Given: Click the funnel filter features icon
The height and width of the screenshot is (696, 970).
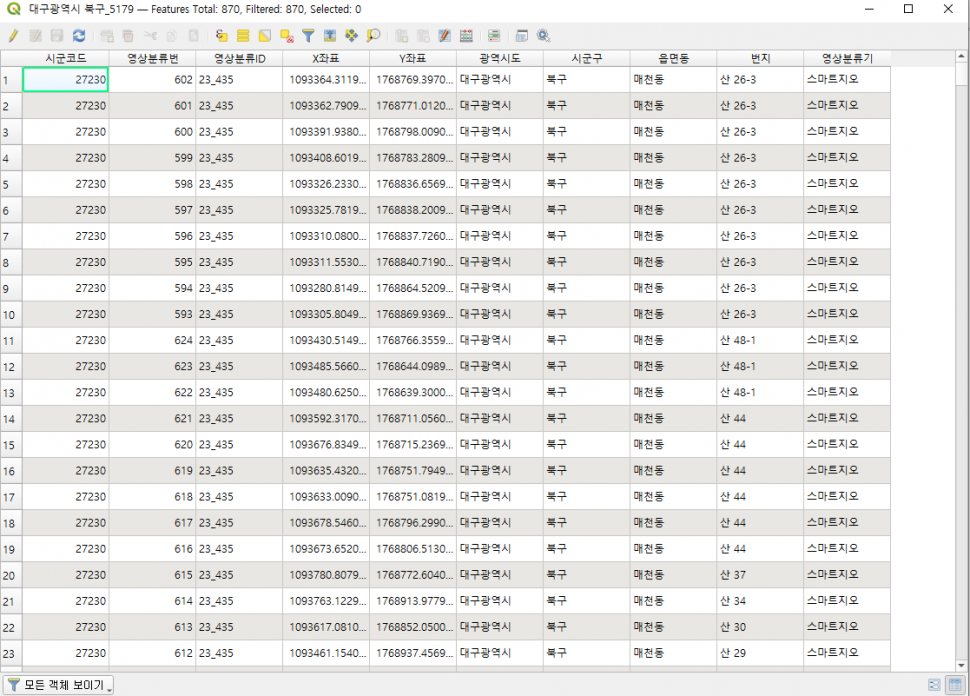Looking at the screenshot, I should point(308,36).
